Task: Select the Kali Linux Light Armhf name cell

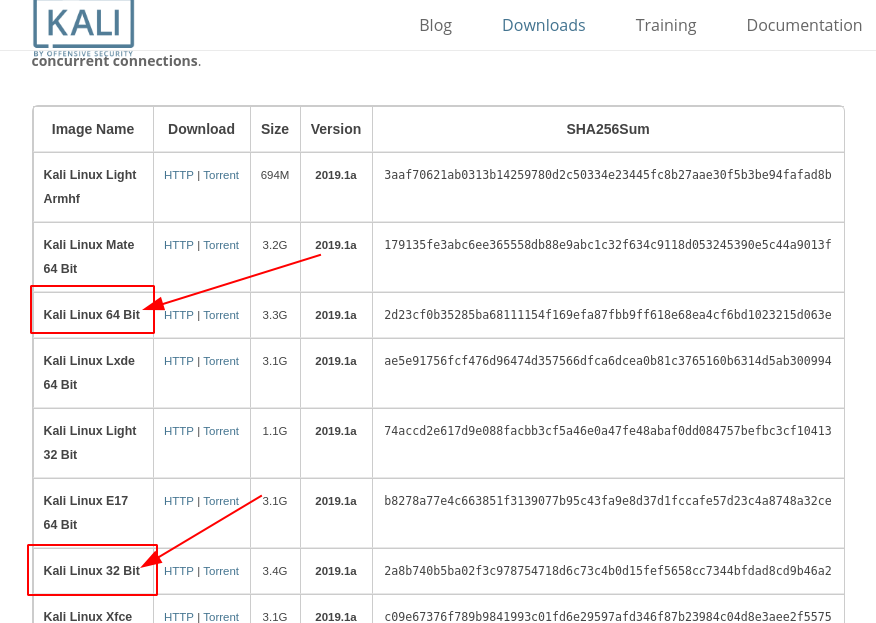Action: pos(93,187)
